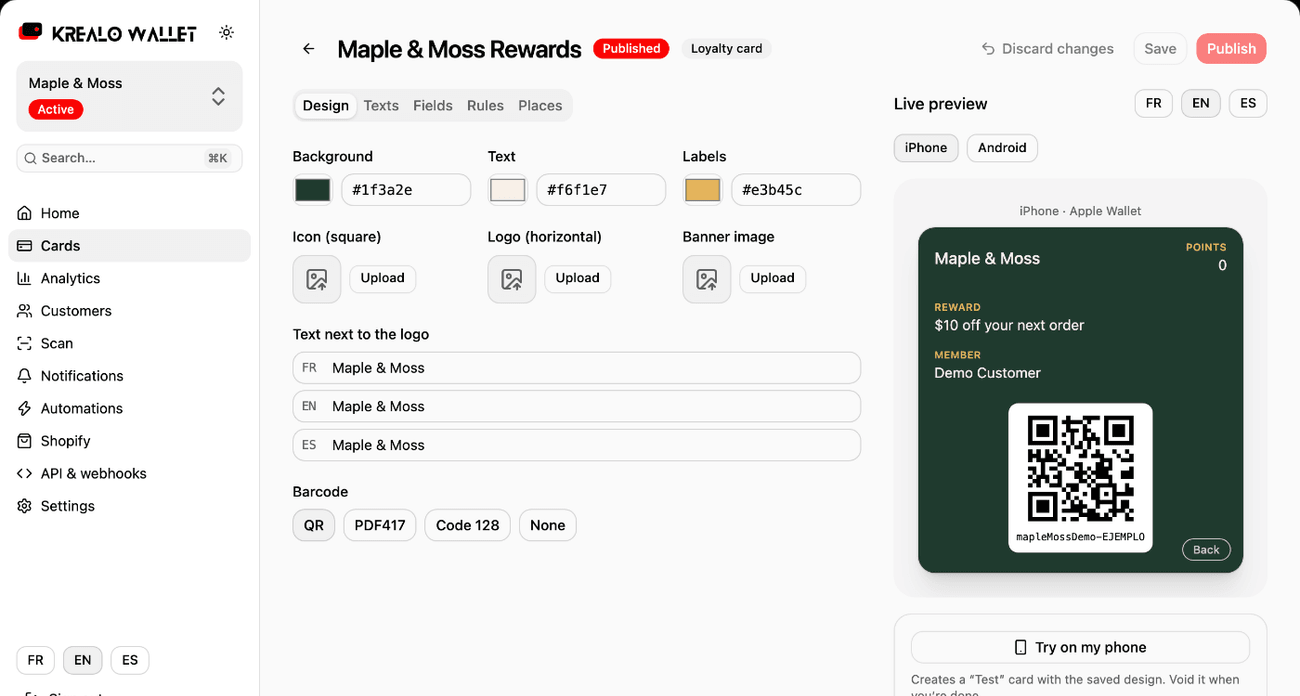The width and height of the screenshot is (1300, 696).
Task: Set live preview language to FR
Action: [x=1154, y=103]
